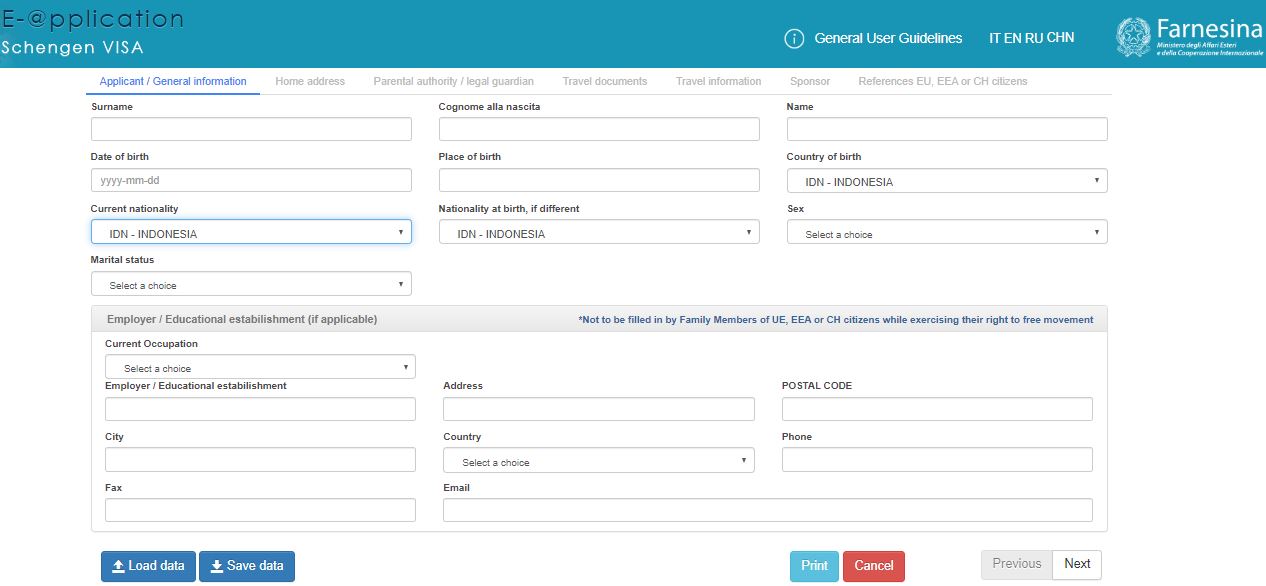The width and height of the screenshot is (1266, 586).
Task: Open References EU, EEA or CH citizens tab
Action: coord(942,81)
